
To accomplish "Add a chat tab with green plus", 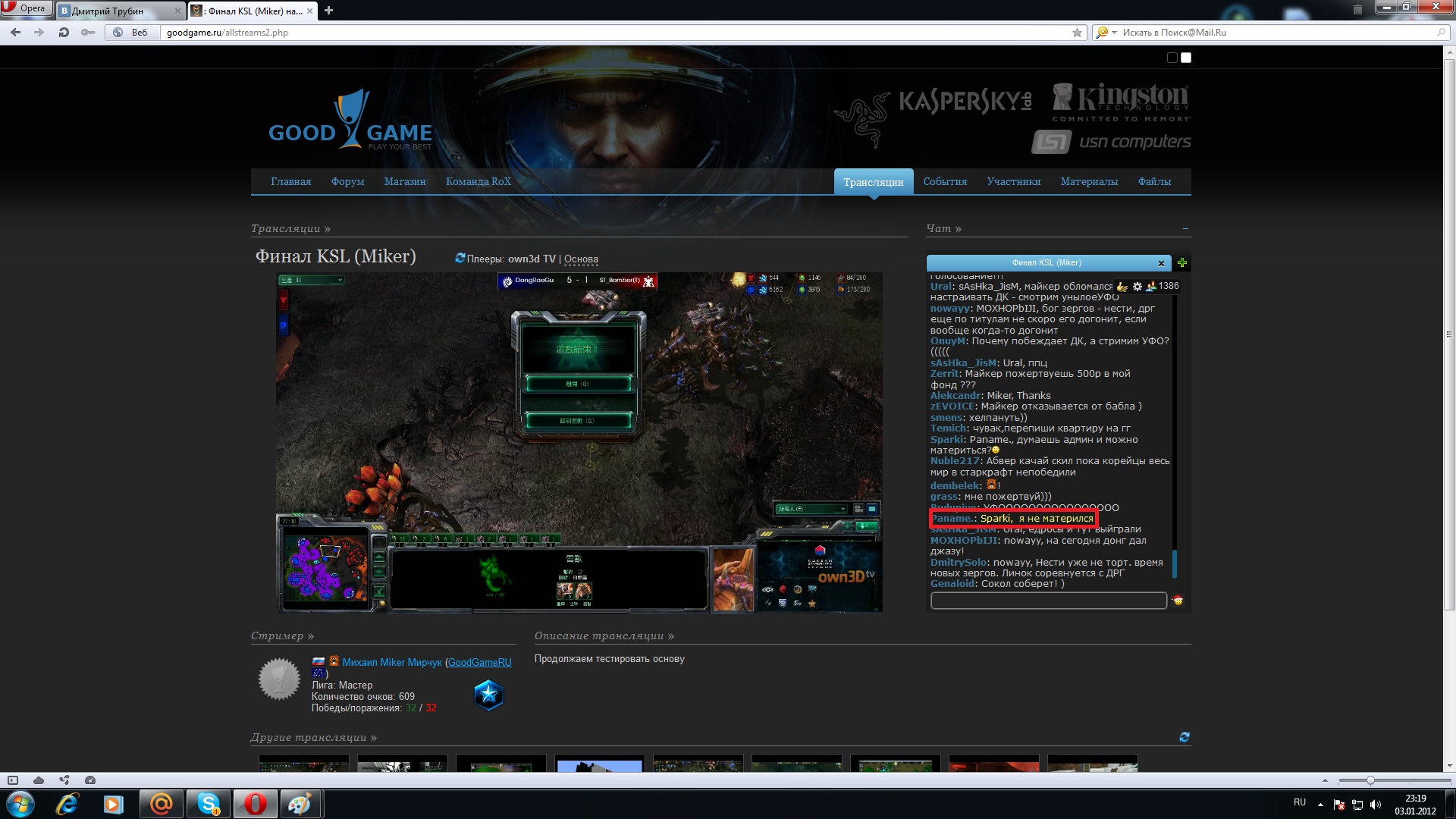I will pyautogui.click(x=1182, y=263).
